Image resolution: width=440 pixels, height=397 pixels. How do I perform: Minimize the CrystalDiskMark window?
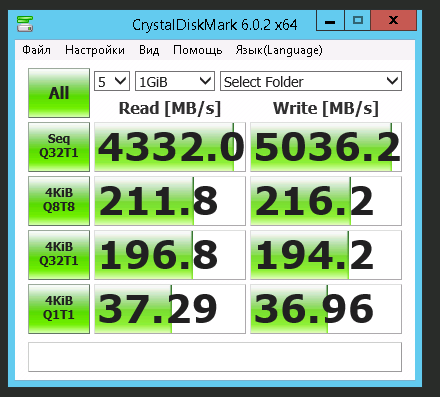(x=330, y=20)
